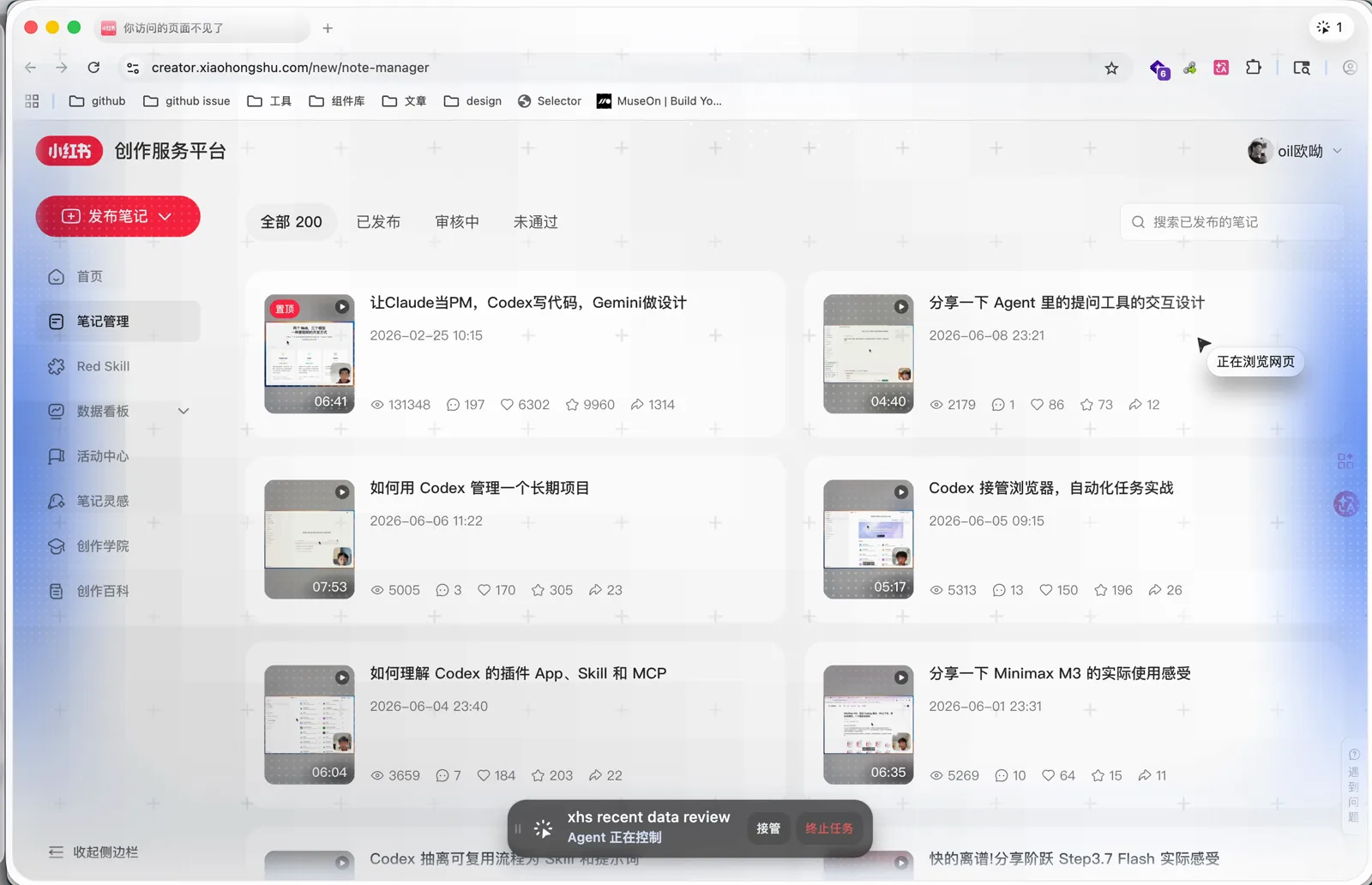1372x885 pixels.
Task: Collapse sidebar with 收起侧边栏
Action: [x=93, y=852]
